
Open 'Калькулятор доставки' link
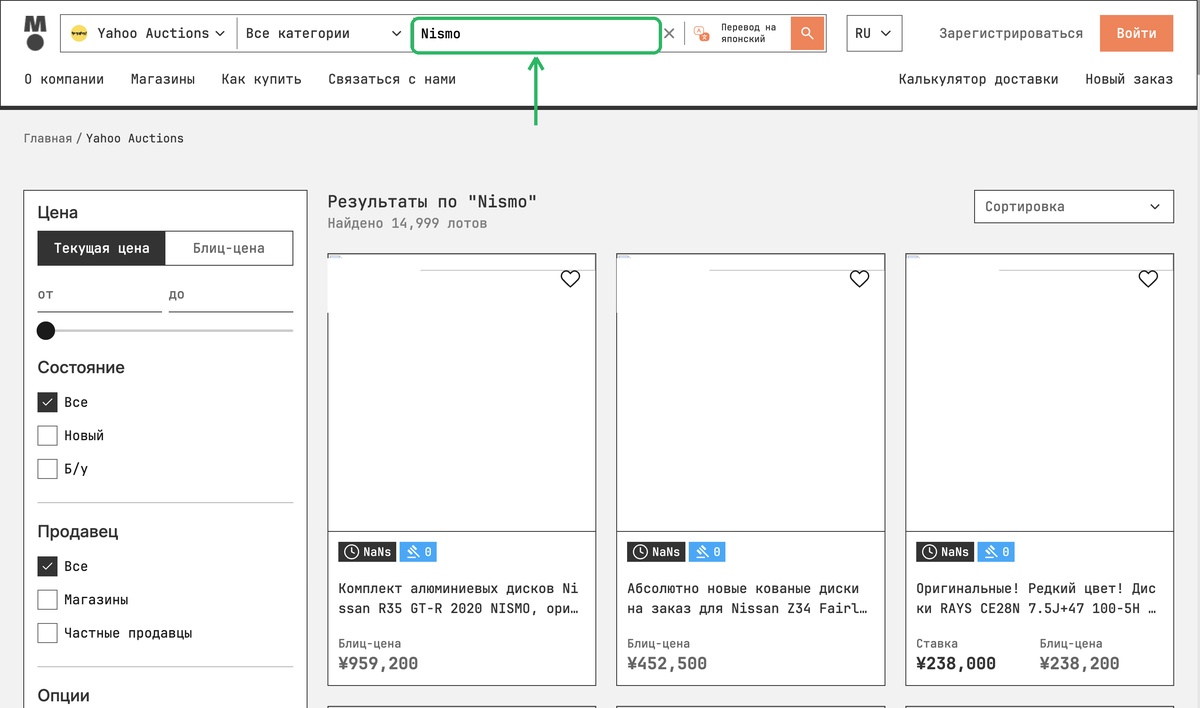[x=978, y=79]
